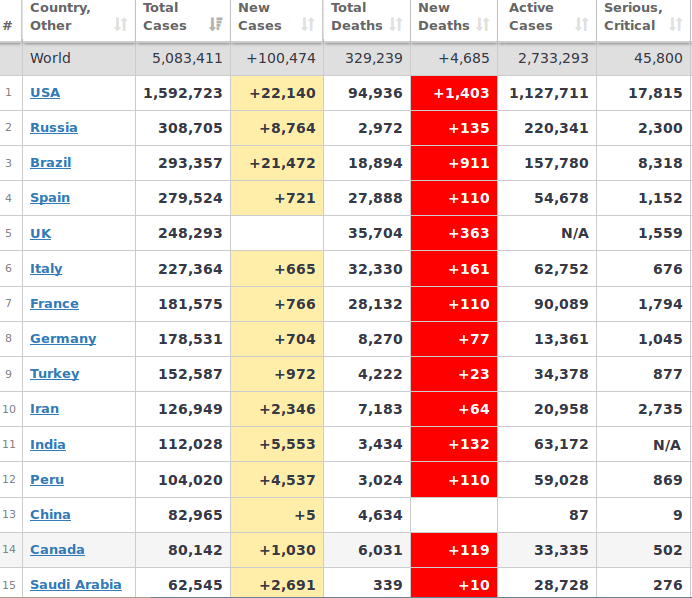Click the Saudi Arabia link
692x598 pixels.
point(76,585)
